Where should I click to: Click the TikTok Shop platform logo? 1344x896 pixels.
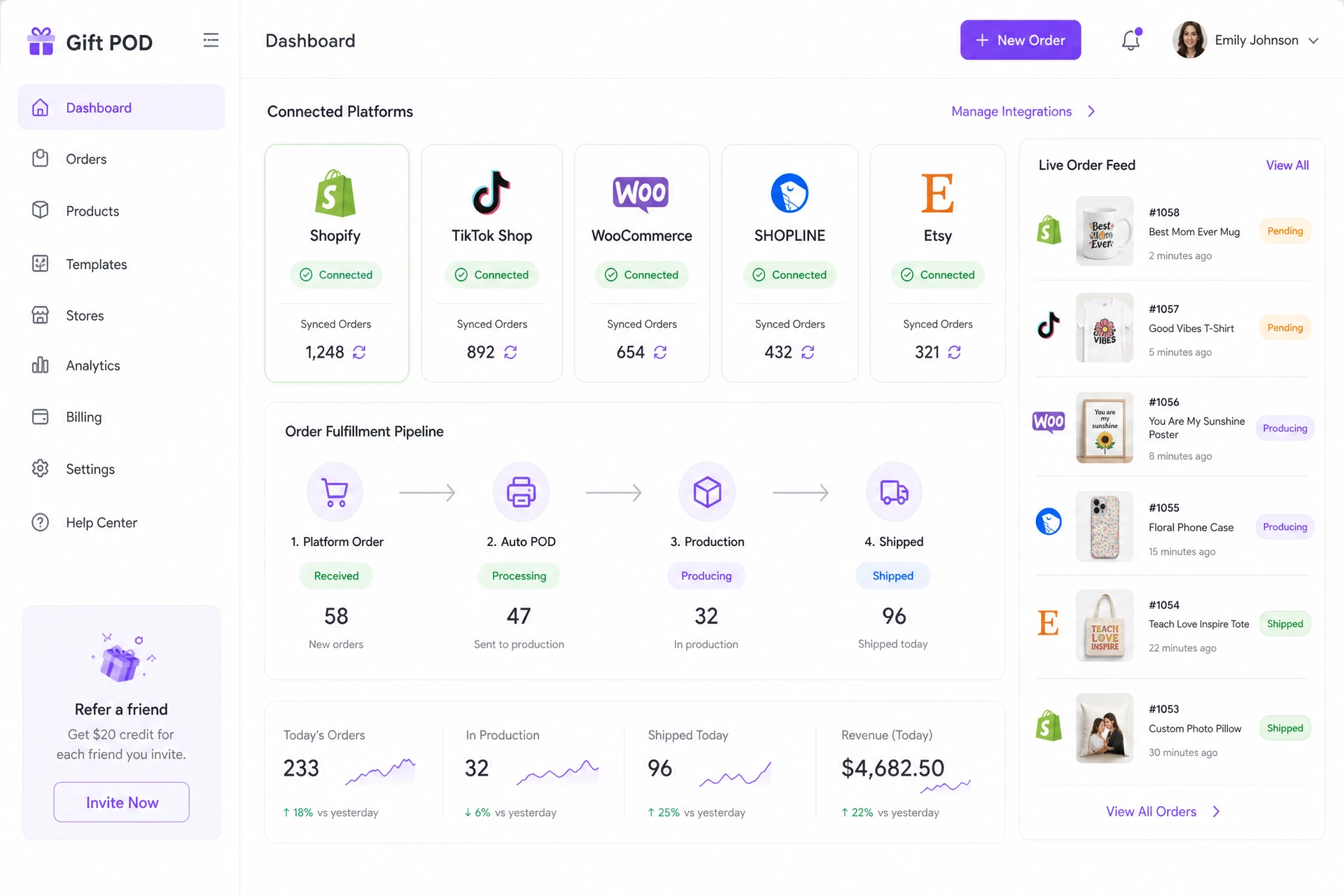click(x=491, y=192)
